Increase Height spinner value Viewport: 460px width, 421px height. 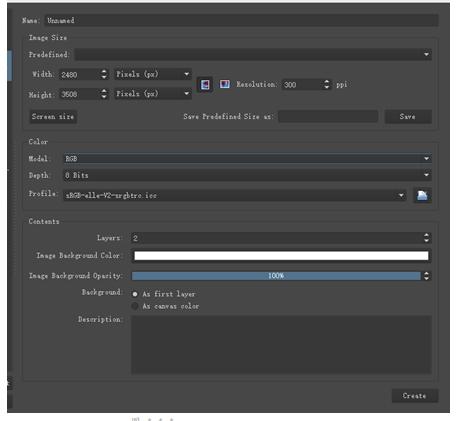[x=104, y=91]
